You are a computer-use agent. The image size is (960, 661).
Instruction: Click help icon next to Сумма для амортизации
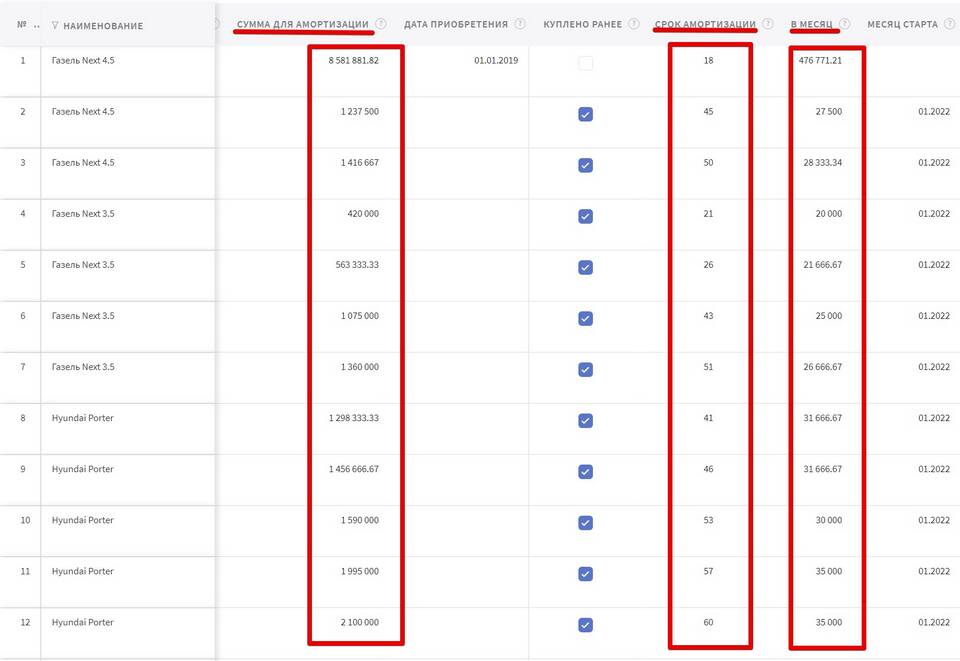(381, 24)
